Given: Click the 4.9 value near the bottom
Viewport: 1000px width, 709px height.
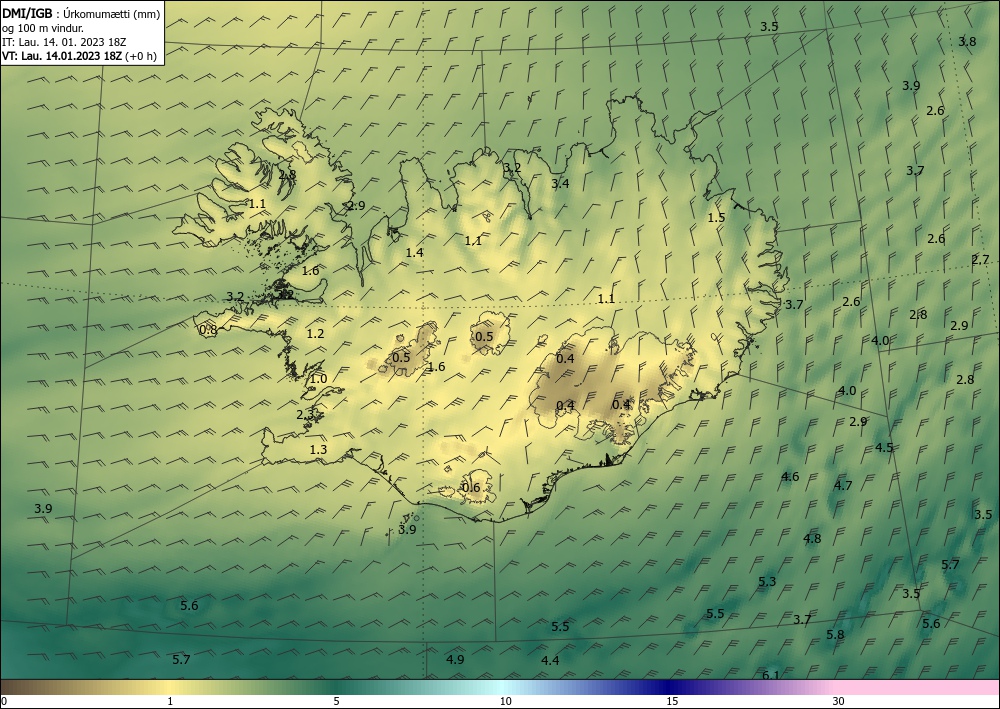Looking at the screenshot, I should click(x=455, y=660).
